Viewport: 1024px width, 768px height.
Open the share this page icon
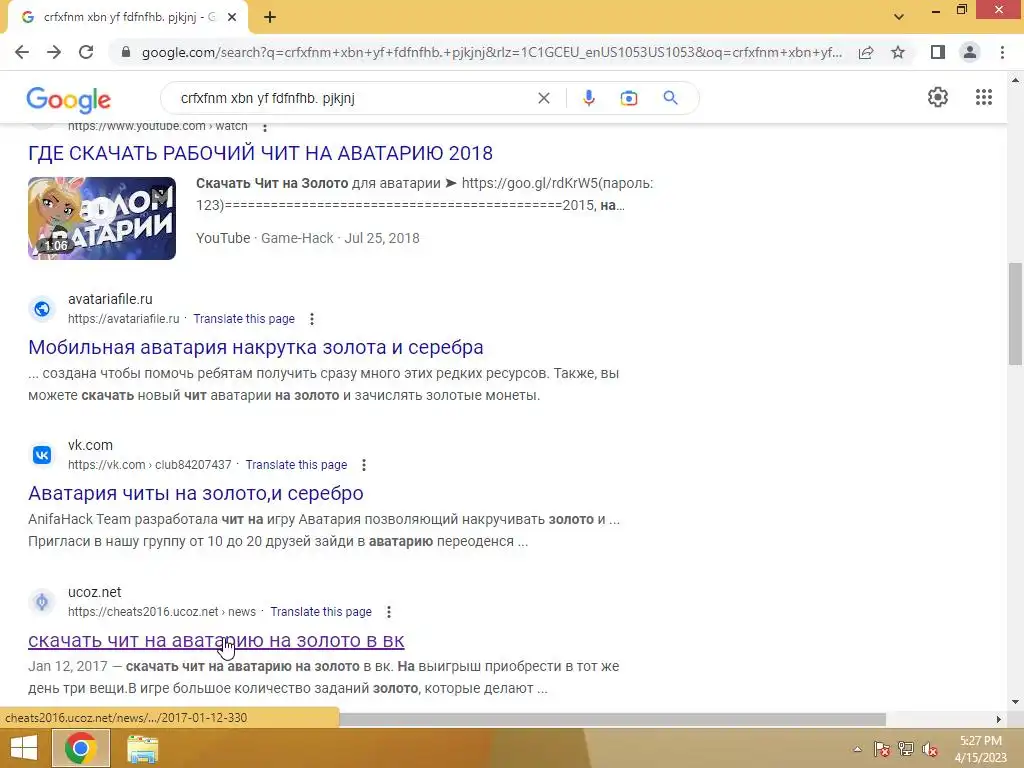[866, 52]
